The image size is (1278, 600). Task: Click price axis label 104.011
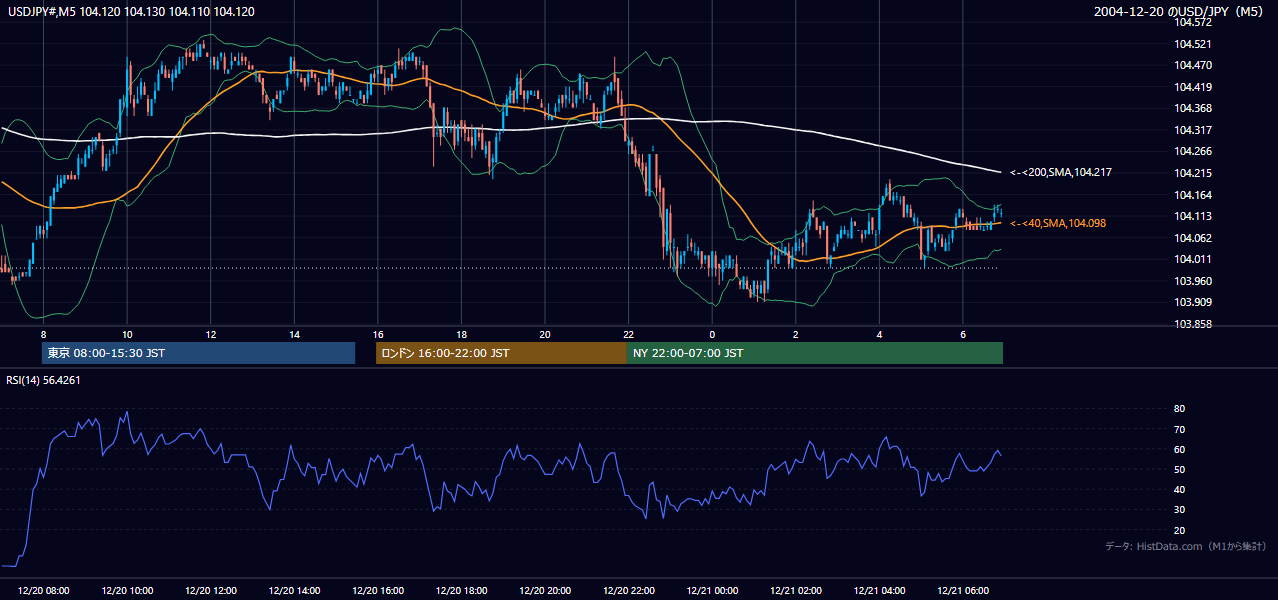pyautogui.click(x=1194, y=259)
